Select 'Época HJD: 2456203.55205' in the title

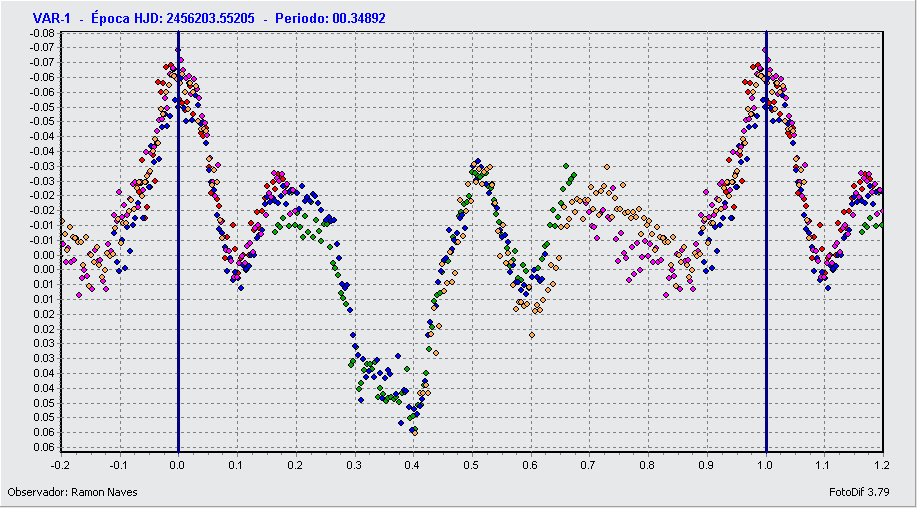point(173,18)
